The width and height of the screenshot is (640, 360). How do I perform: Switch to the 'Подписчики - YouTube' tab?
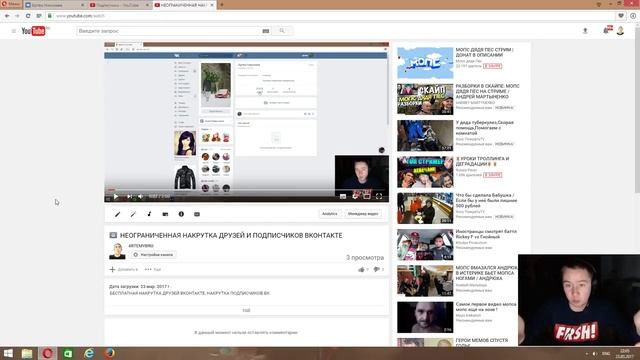pos(119,5)
